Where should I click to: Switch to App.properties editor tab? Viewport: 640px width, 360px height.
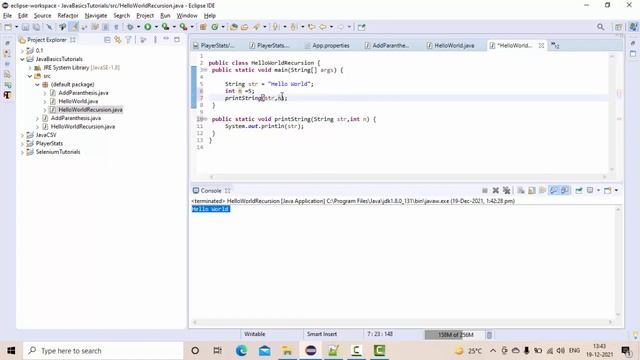click(327, 45)
